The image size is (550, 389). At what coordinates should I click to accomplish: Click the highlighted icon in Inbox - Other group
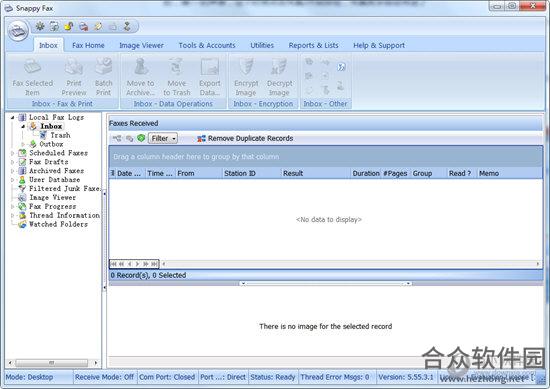pyautogui.click(x=341, y=67)
